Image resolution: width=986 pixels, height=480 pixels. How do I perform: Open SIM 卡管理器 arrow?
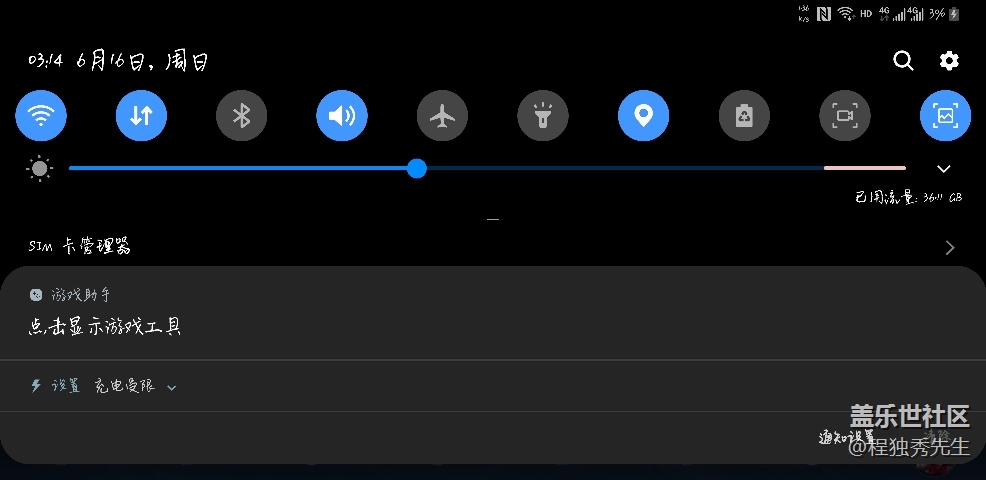tap(950, 247)
